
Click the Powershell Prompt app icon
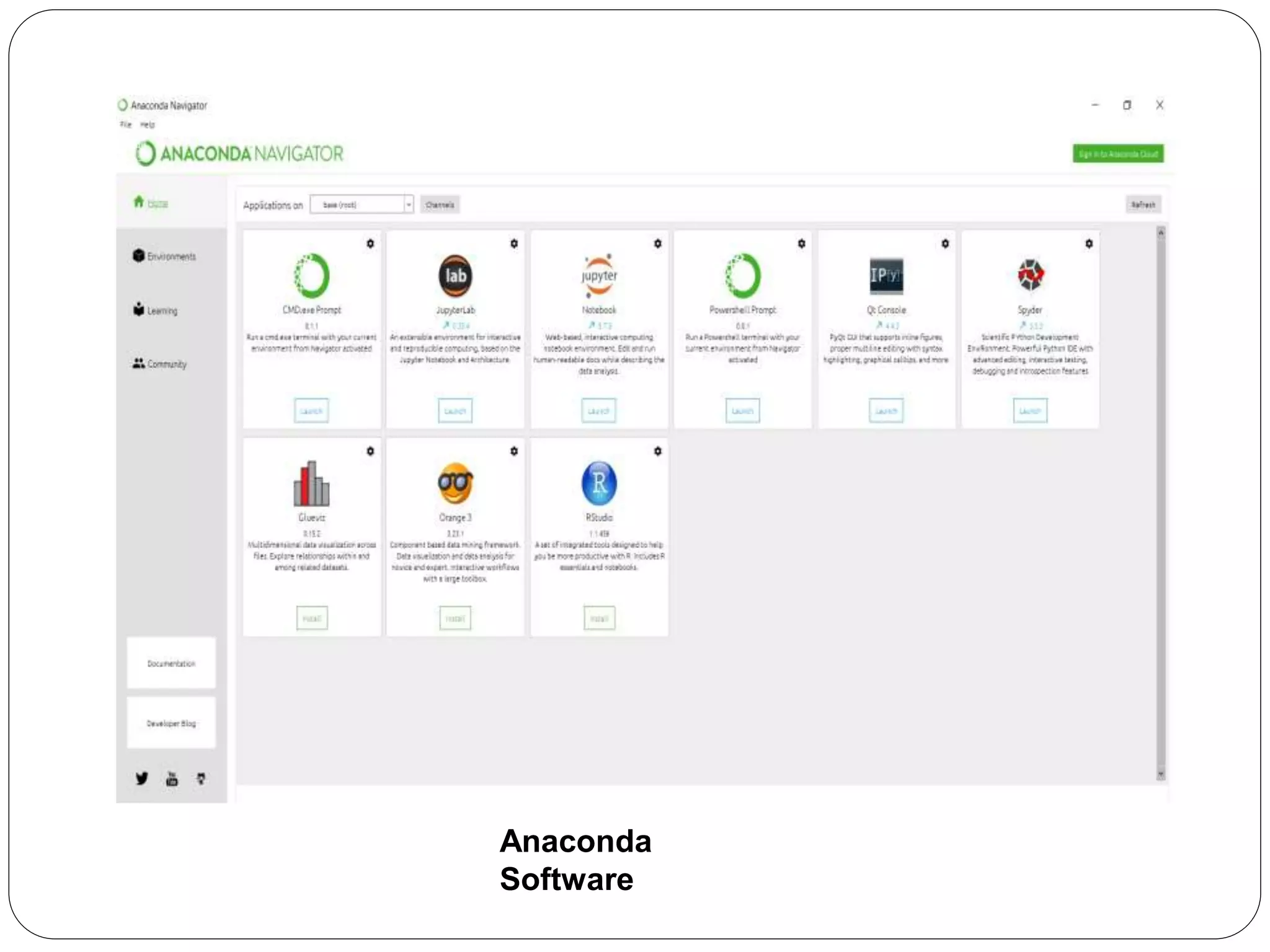[x=743, y=276]
